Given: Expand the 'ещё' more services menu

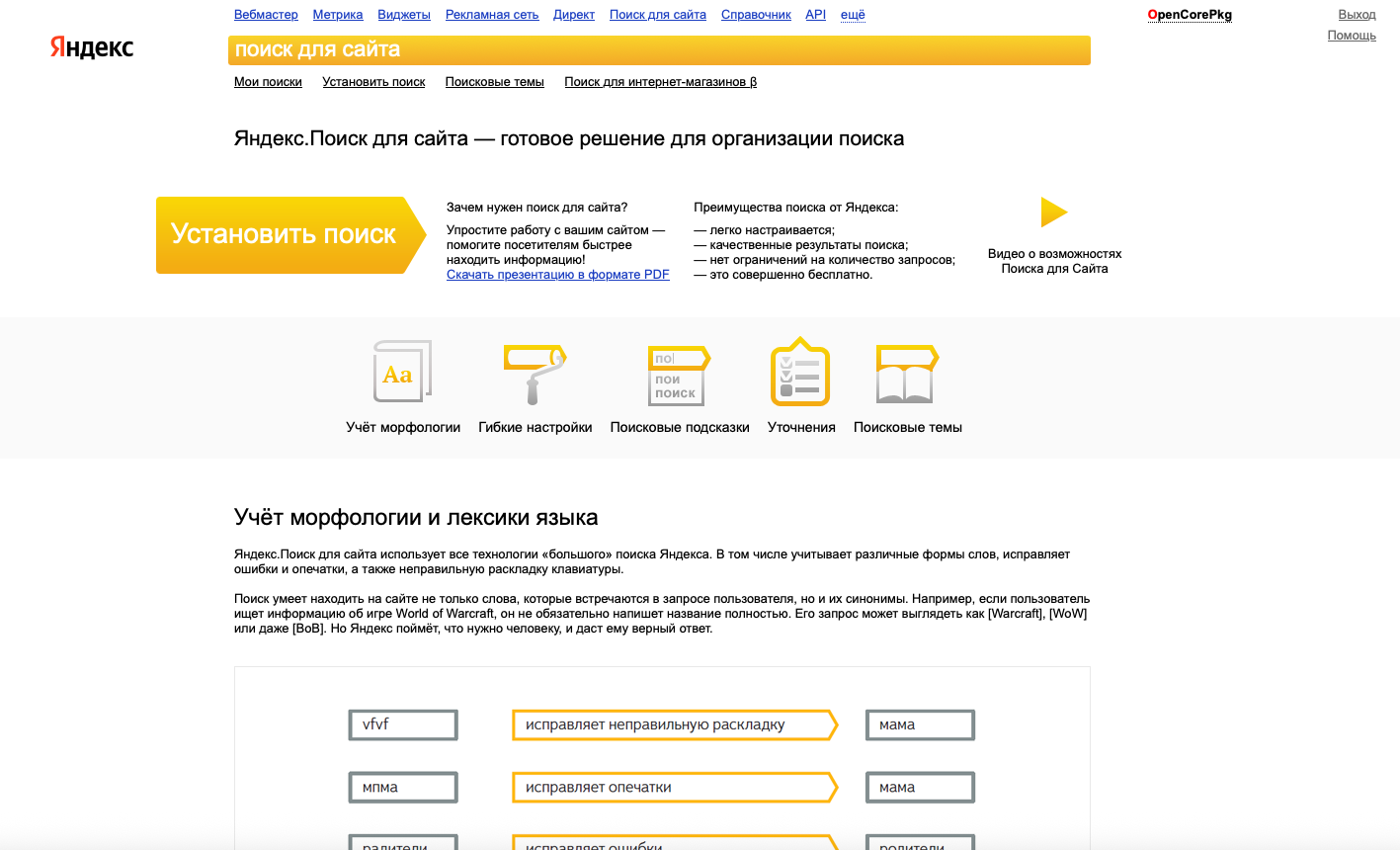Looking at the screenshot, I should pyautogui.click(x=853, y=15).
